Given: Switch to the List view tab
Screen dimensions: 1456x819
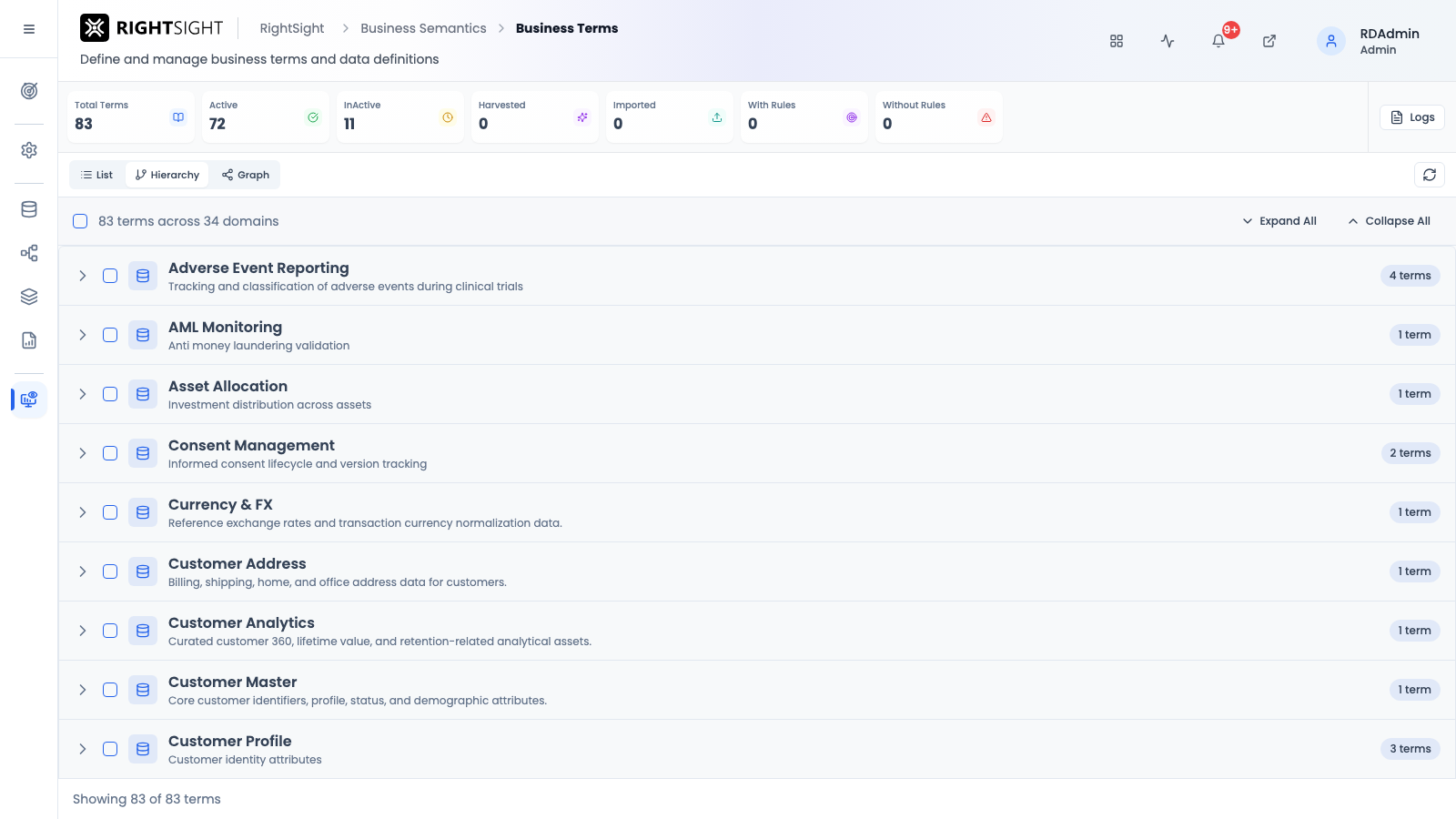Looking at the screenshot, I should click(97, 175).
